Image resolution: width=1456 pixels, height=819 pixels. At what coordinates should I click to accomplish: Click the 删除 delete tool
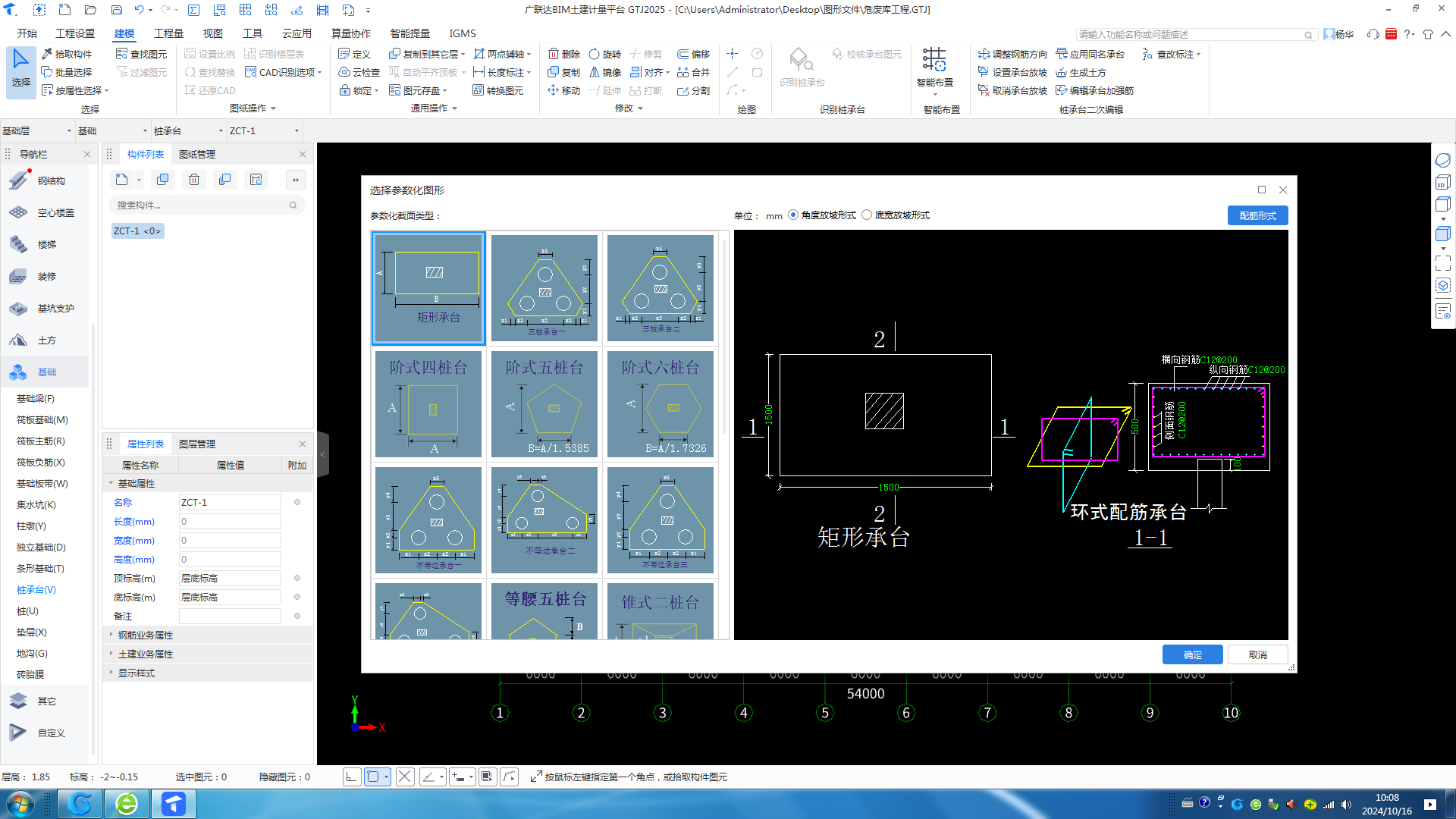click(564, 54)
